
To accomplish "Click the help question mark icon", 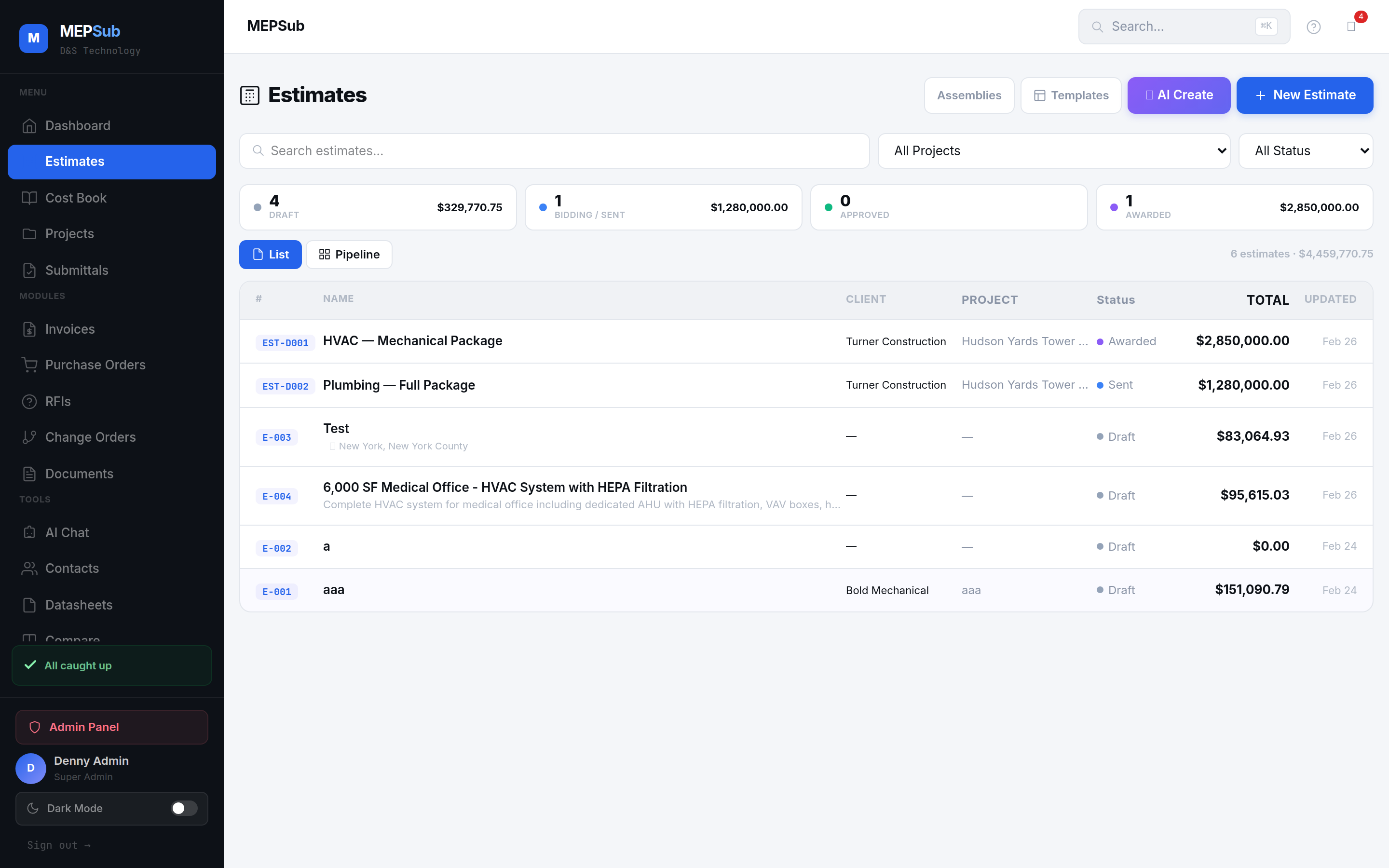I will 1313,27.
